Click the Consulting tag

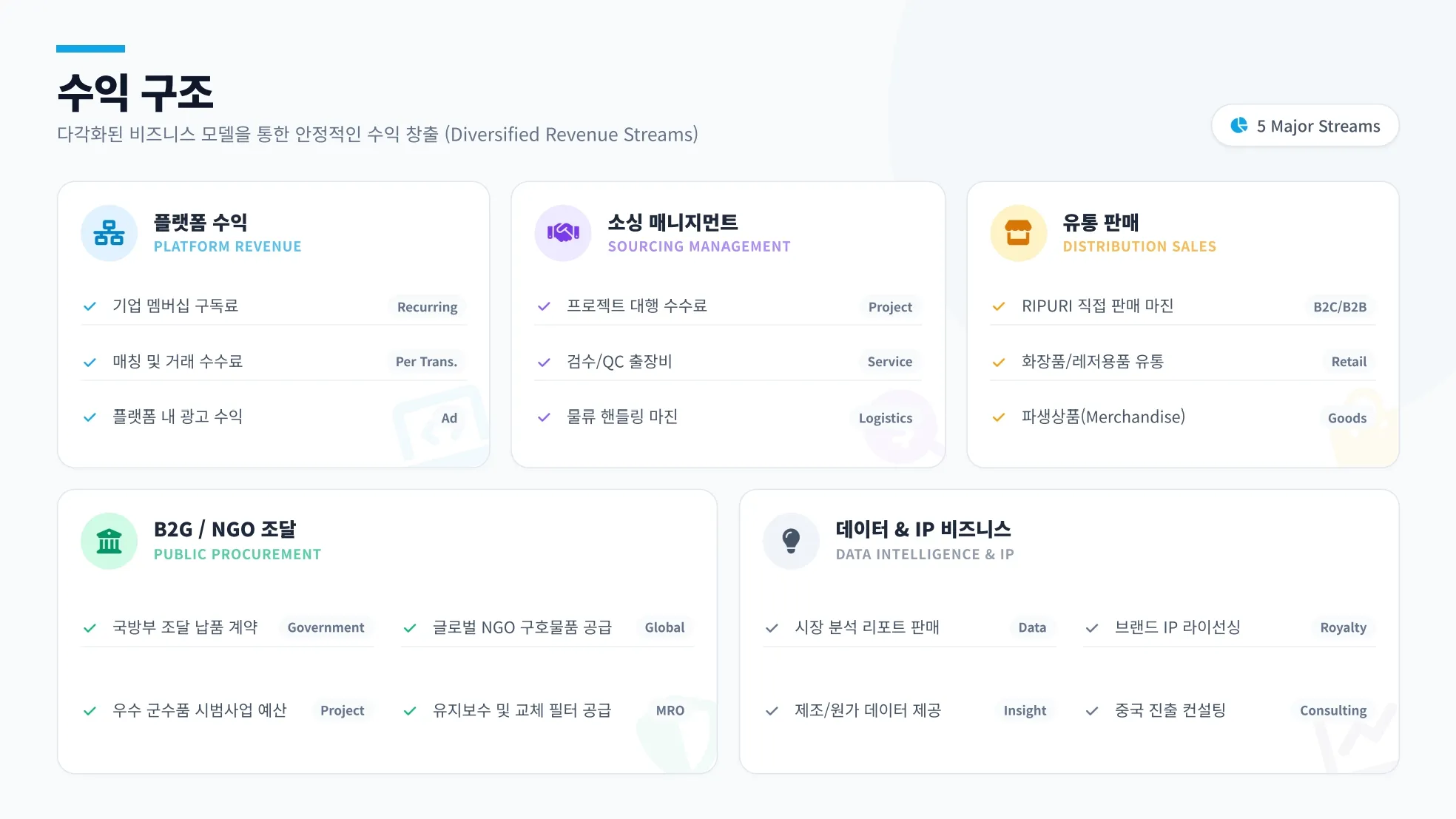coord(1333,710)
